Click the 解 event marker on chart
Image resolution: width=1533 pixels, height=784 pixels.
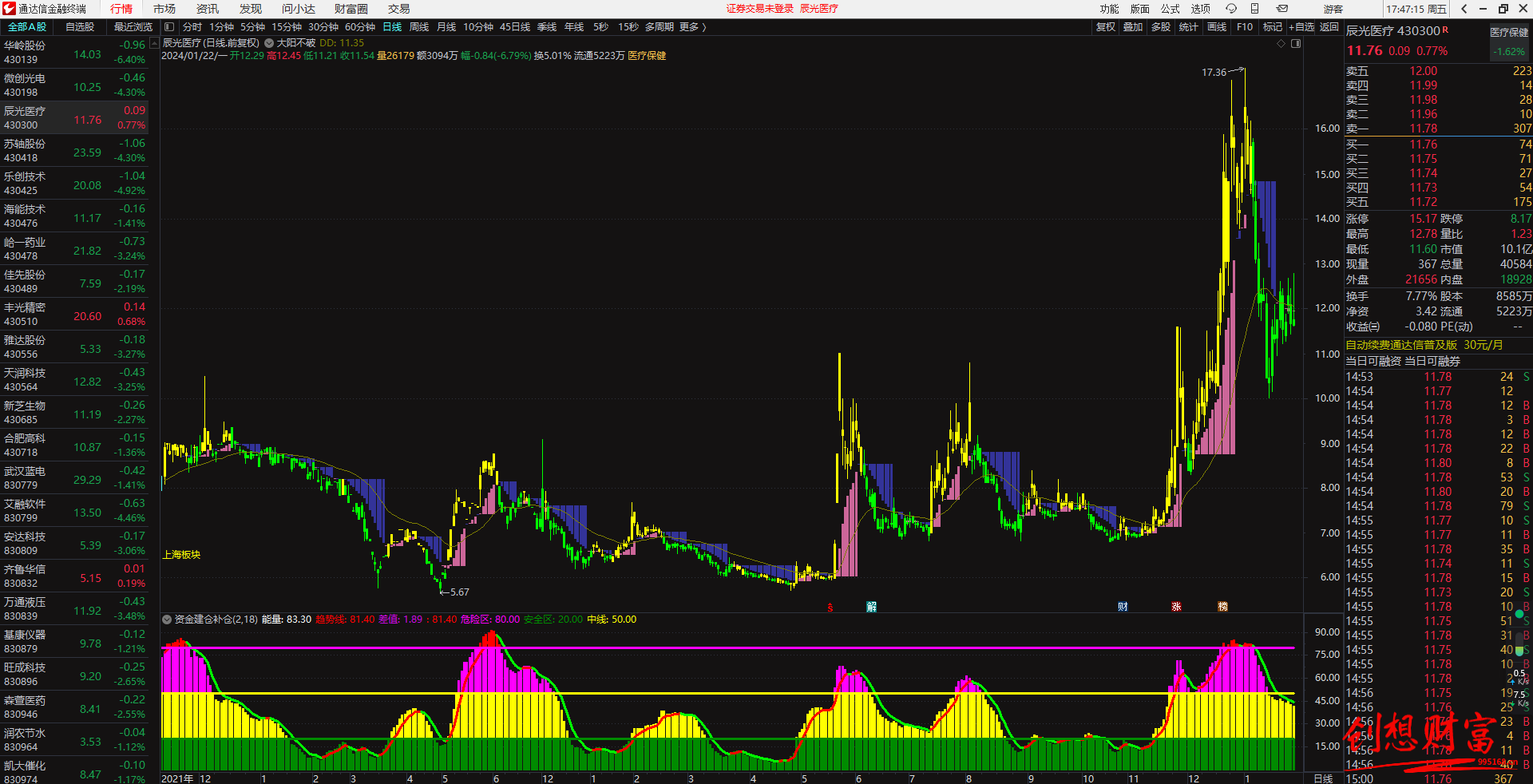(871, 607)
